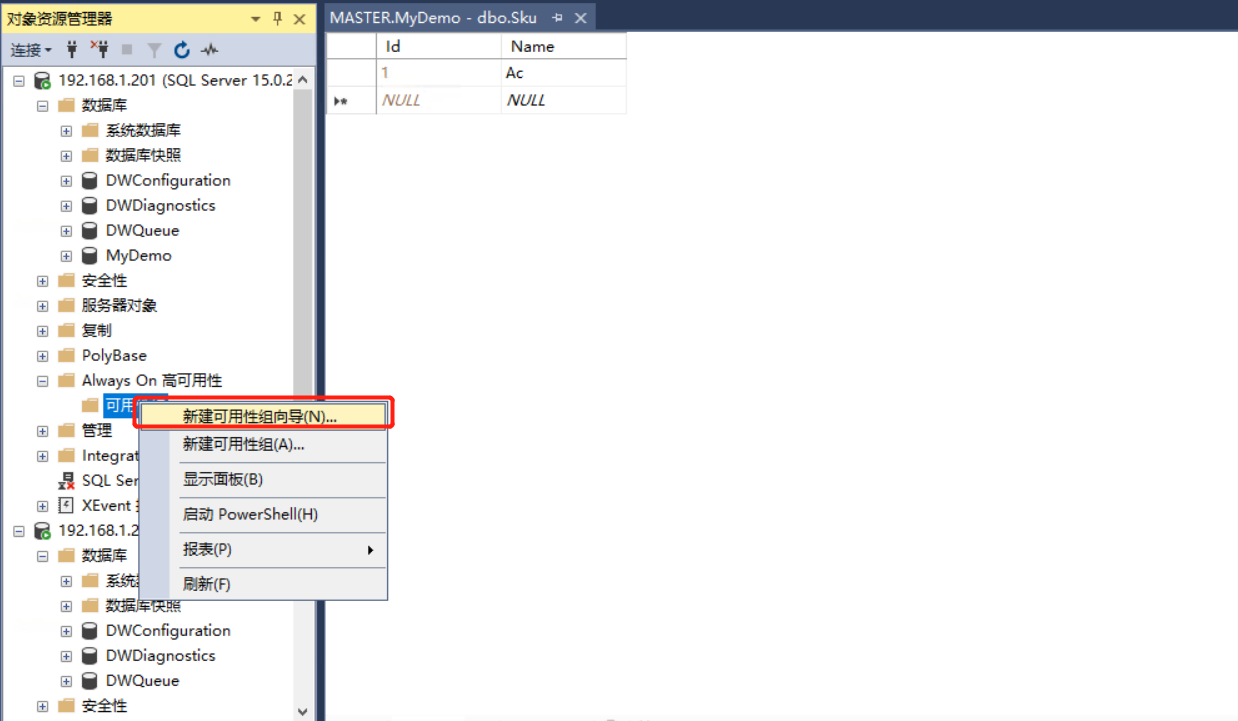This screenshot has height=721, width=1238.
Task: Expand the MyDemo database node
Action: pos(66,255)
